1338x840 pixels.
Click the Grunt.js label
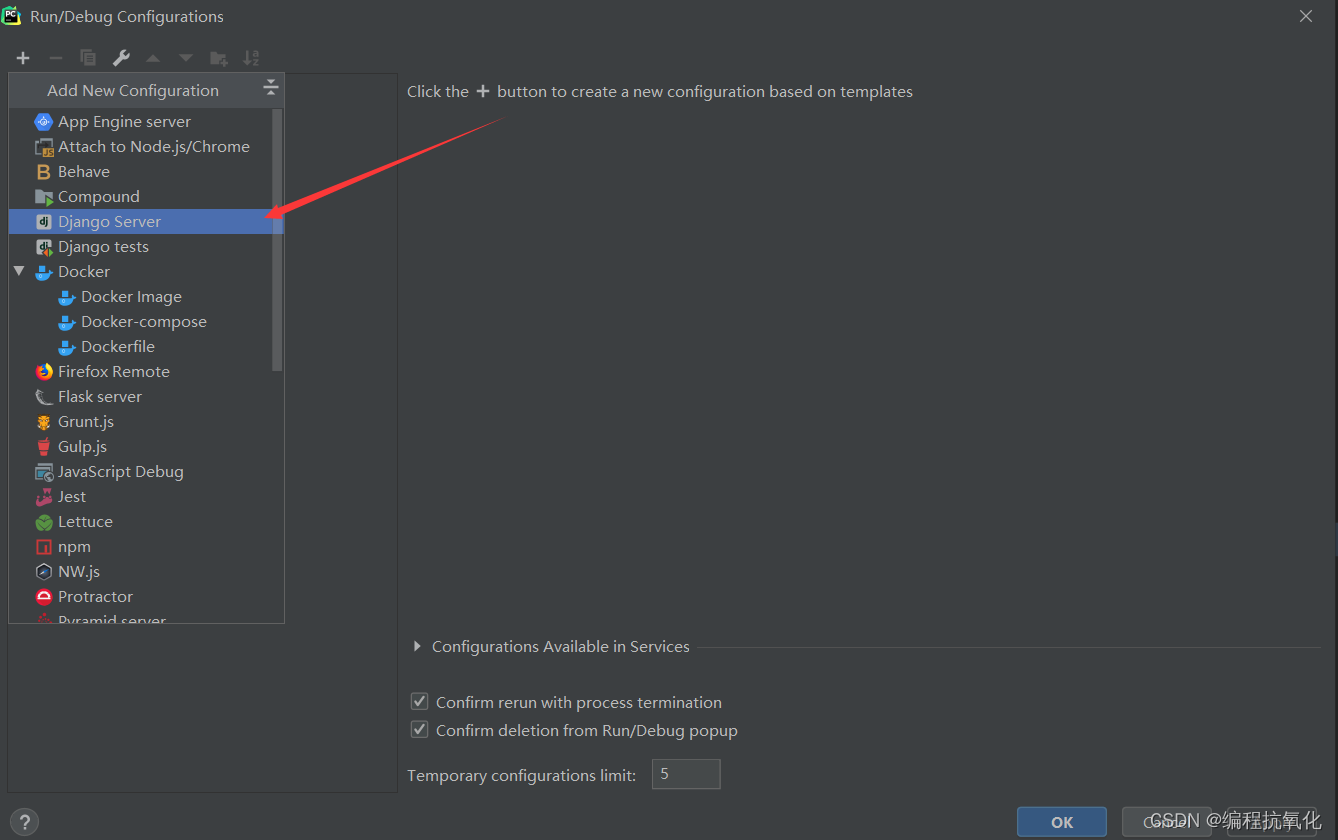(86, 422)
